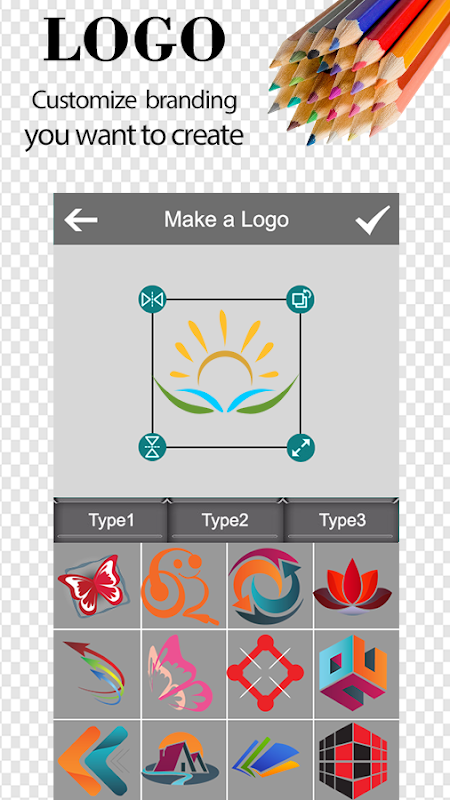Choose the house with sunset logo

pos(184,760)
